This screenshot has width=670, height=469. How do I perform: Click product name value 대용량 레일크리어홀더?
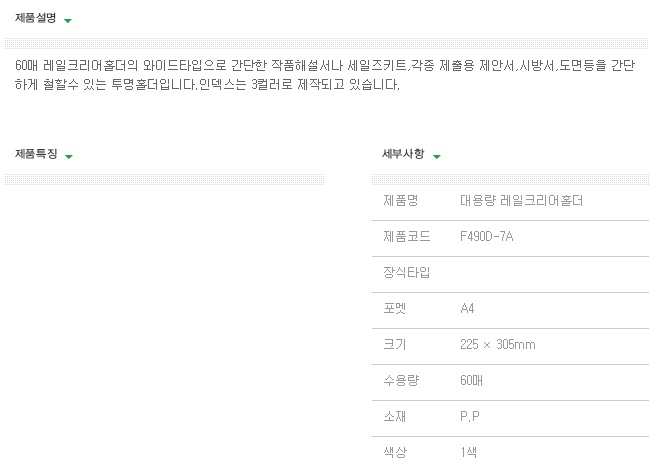521,200
